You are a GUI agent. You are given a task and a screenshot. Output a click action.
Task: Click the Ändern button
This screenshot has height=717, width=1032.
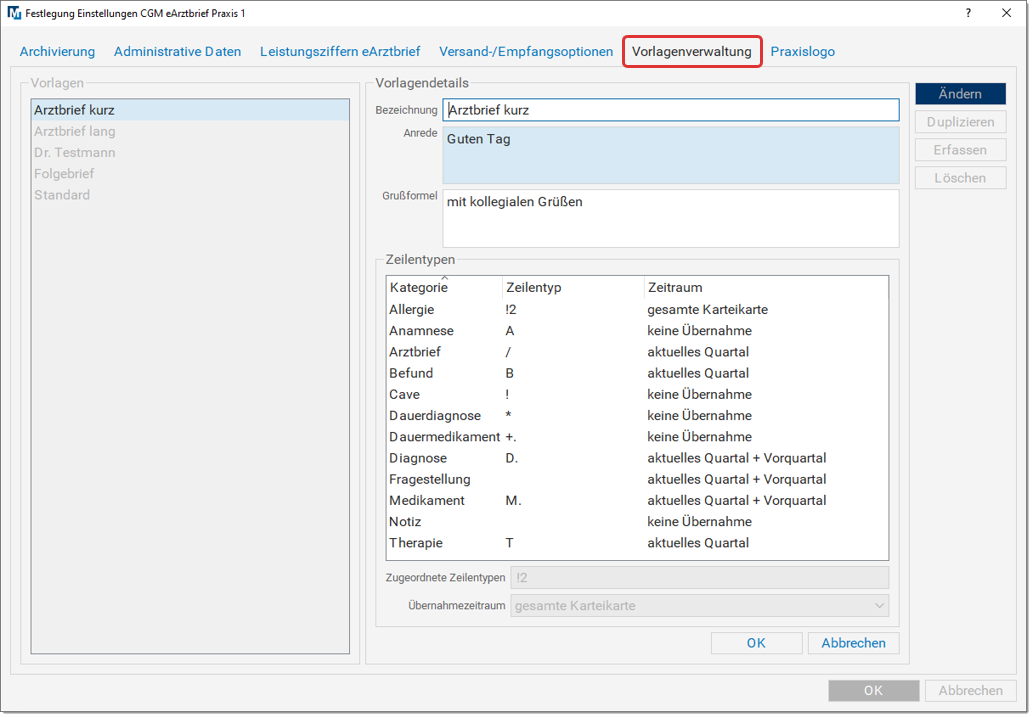(x=960, y=93)
